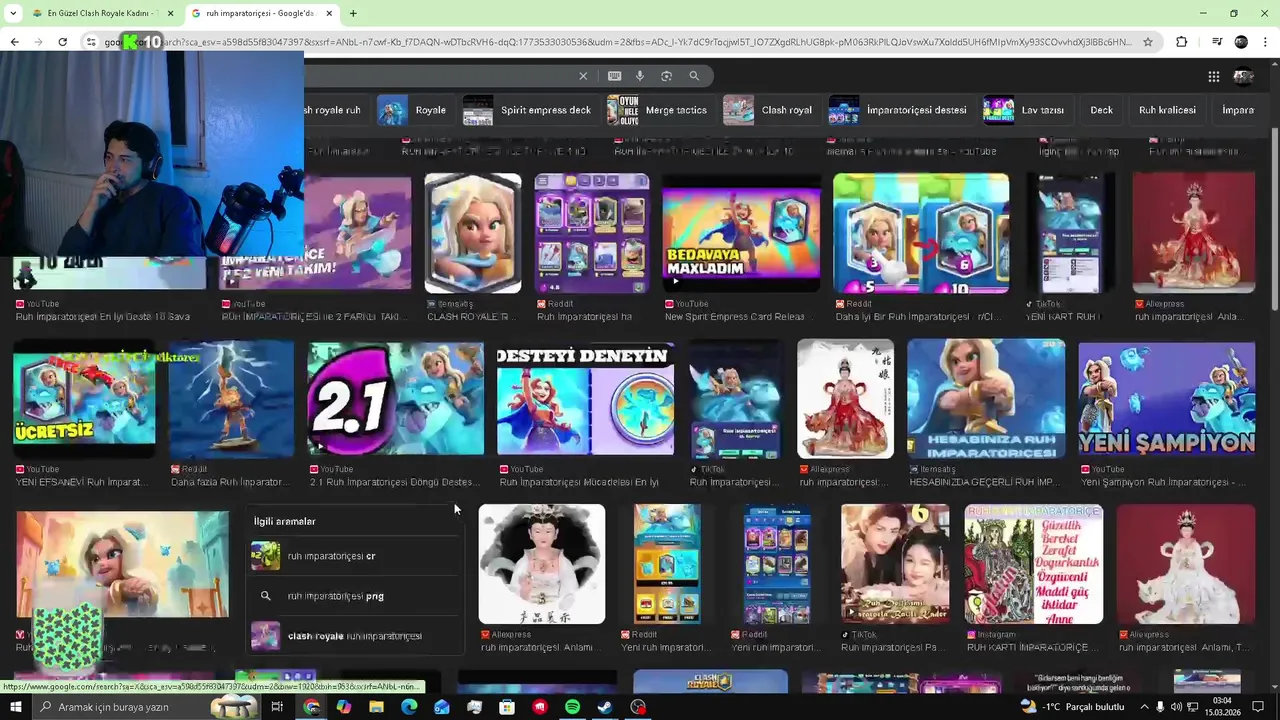
Task: Open Chrome media controls icon
Action: (x=1216, y=42)
